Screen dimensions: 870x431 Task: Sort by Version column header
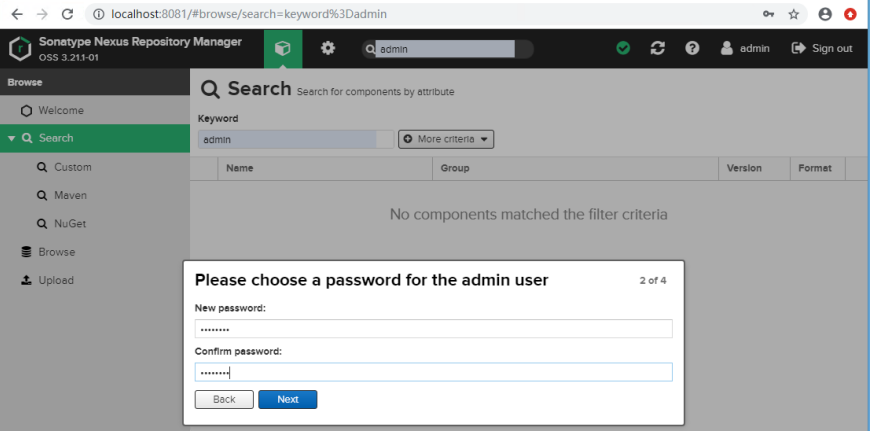click(x=755, y=168)
